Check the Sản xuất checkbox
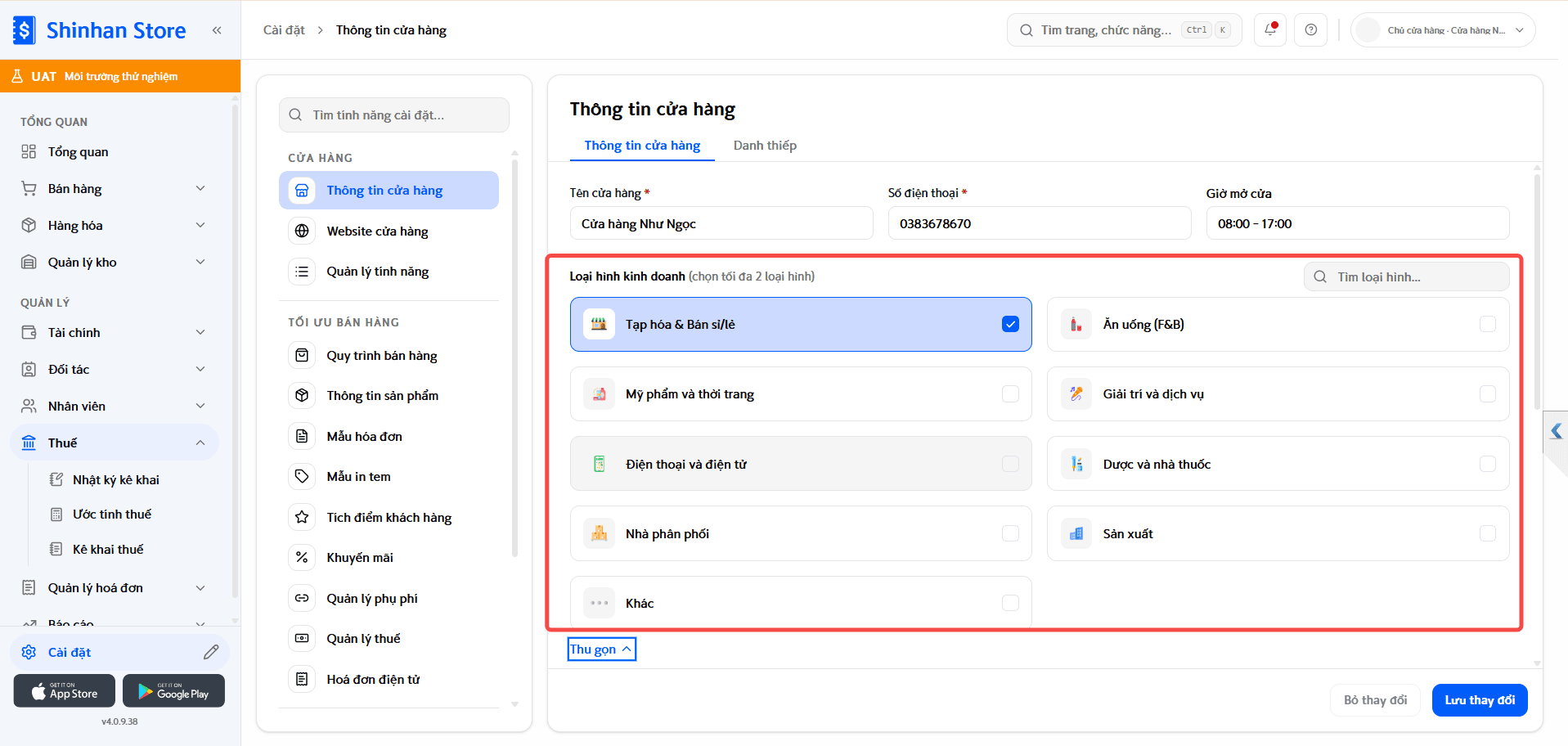Viewport: 1568px width, 746px height. pos(1488,533)
